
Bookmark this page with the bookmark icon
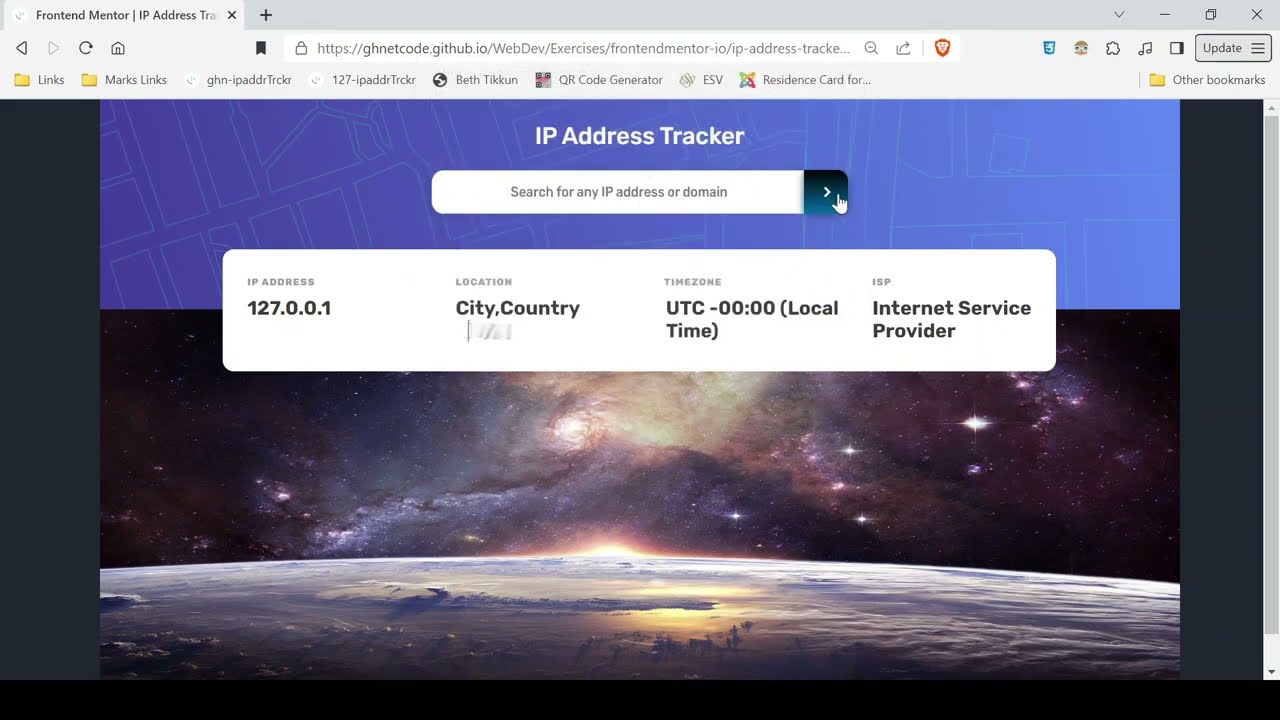(x=261, y=48)
